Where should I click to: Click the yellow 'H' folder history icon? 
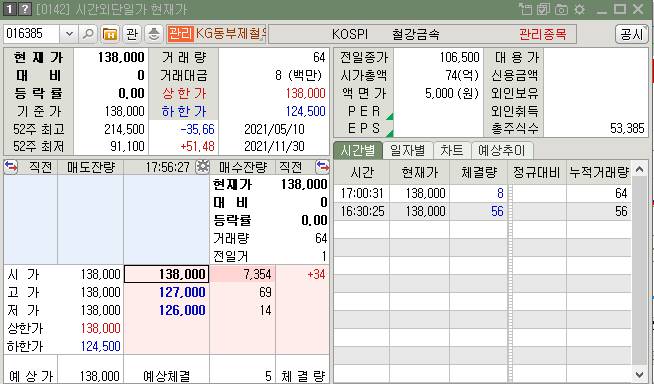110,34
